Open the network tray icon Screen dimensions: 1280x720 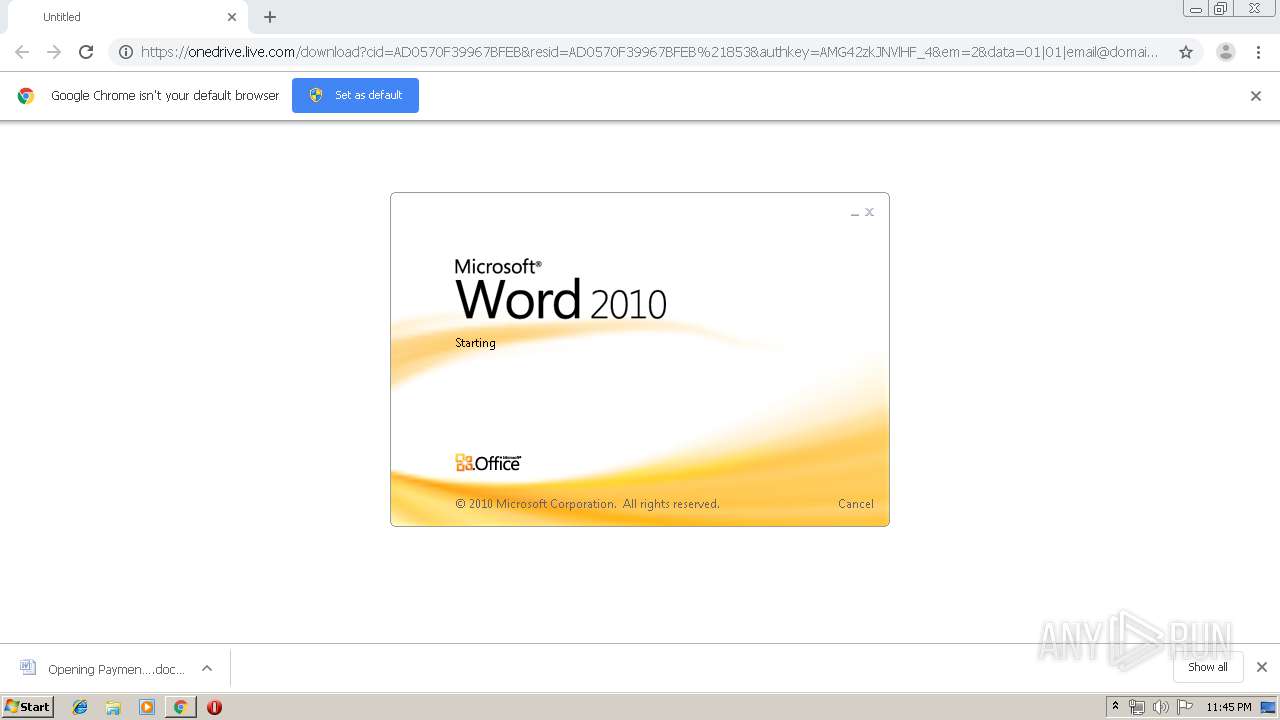[x=1137, y=707]
